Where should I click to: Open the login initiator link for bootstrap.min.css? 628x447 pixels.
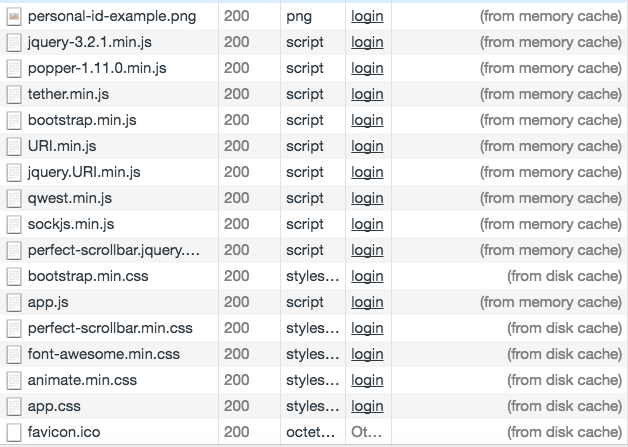click(x=367, y=277)
